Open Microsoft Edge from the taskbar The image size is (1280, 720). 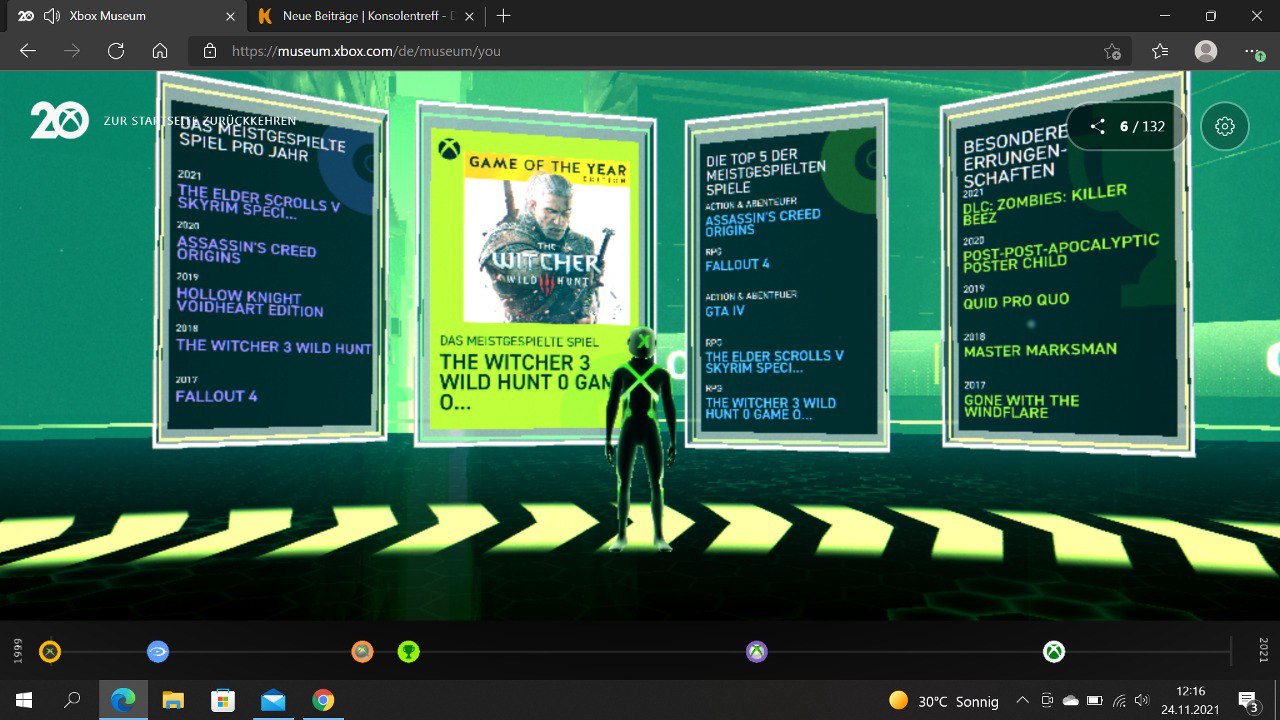(x=123, y=700)
